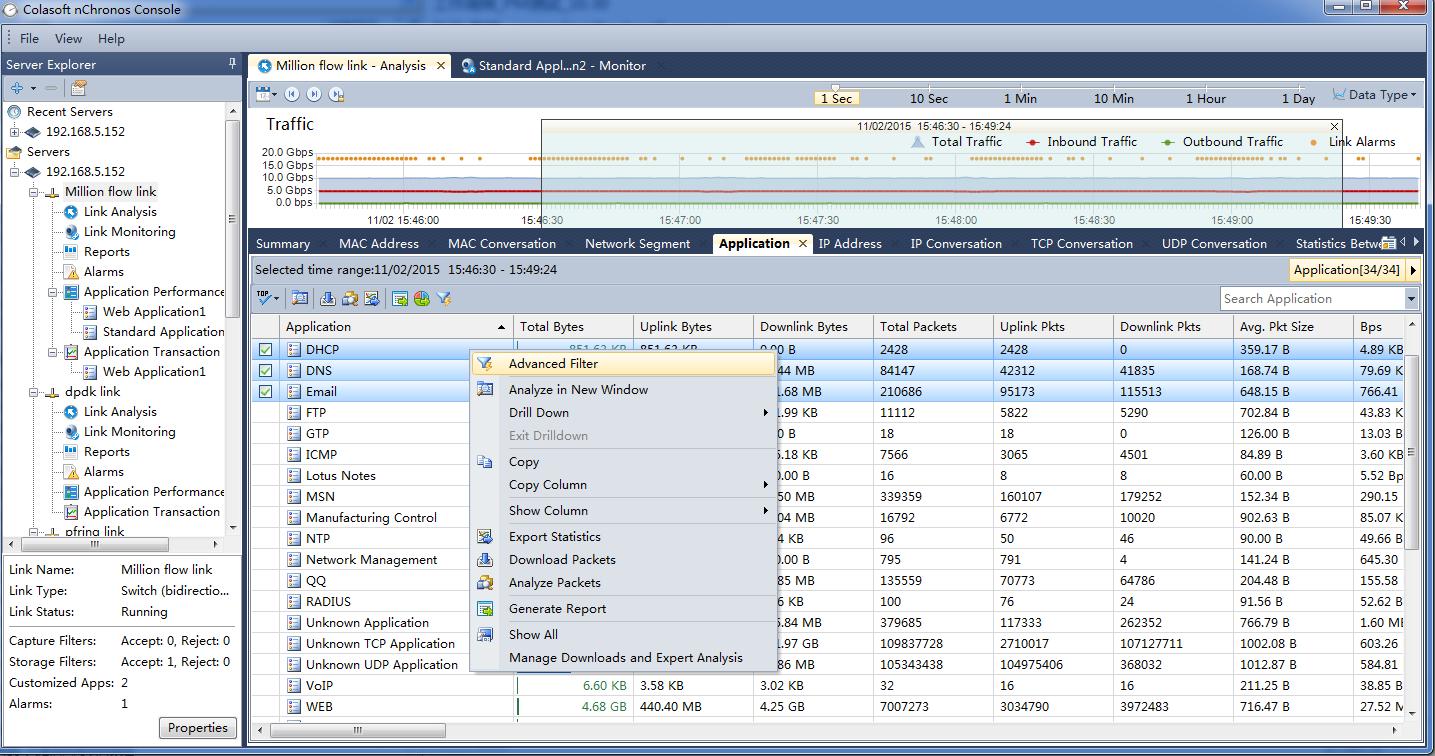Expand 192.168.5.152 under Recent Servers
Screen dimensions: 1435x756
15,132
